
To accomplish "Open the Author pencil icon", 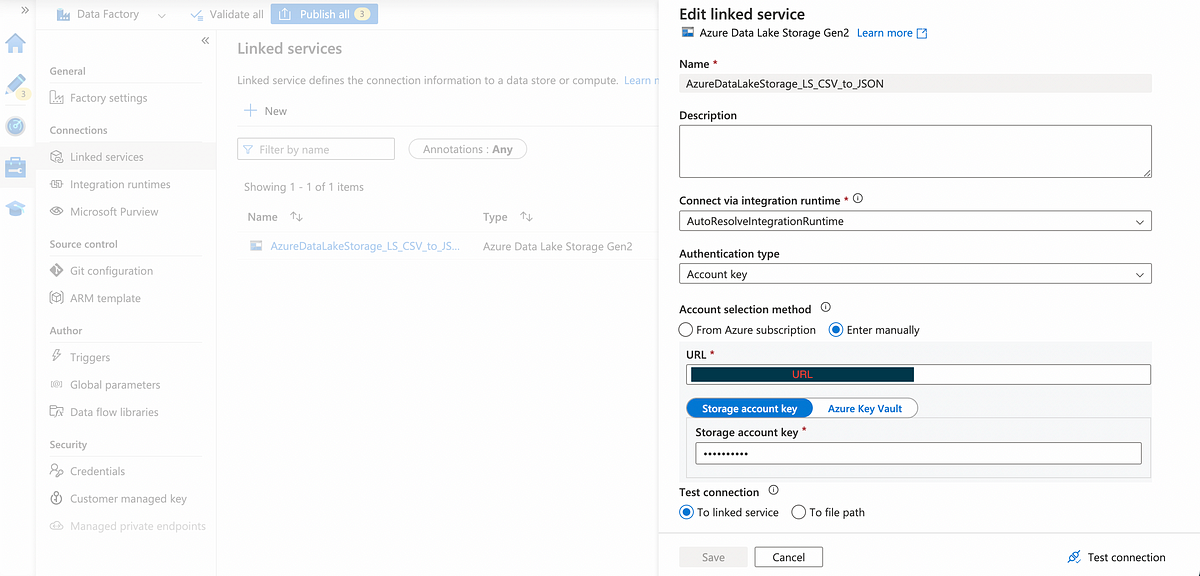I will (x=16, y=85).
